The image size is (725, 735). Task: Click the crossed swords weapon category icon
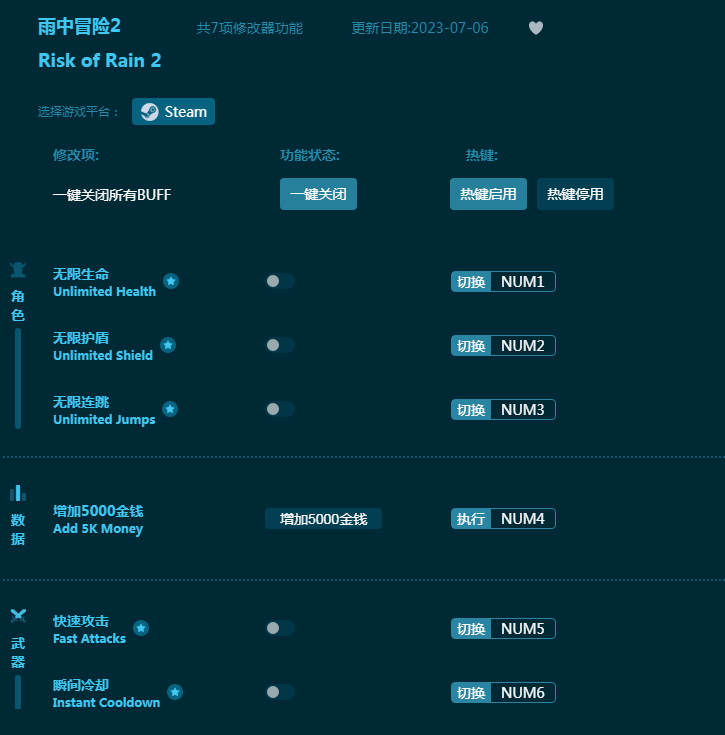[x=18, y=616]
